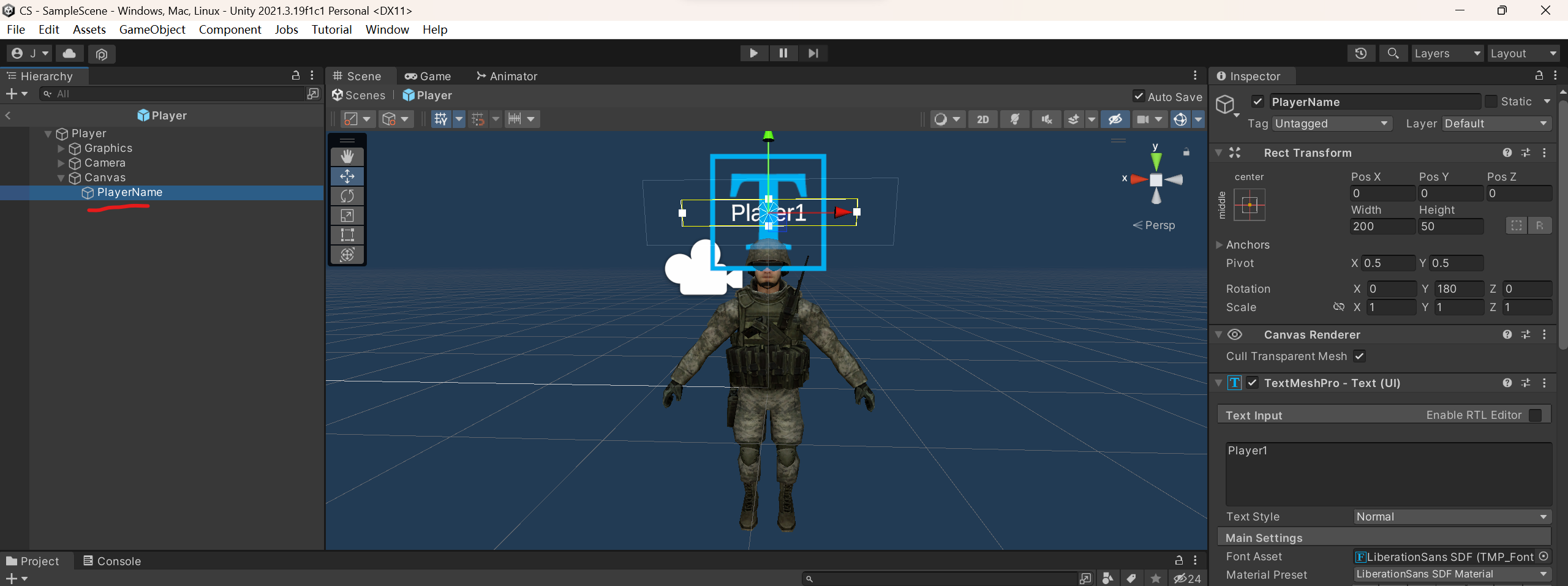Select the Rect tool
The image size is (1568, 586).
(x=347, y=235)
